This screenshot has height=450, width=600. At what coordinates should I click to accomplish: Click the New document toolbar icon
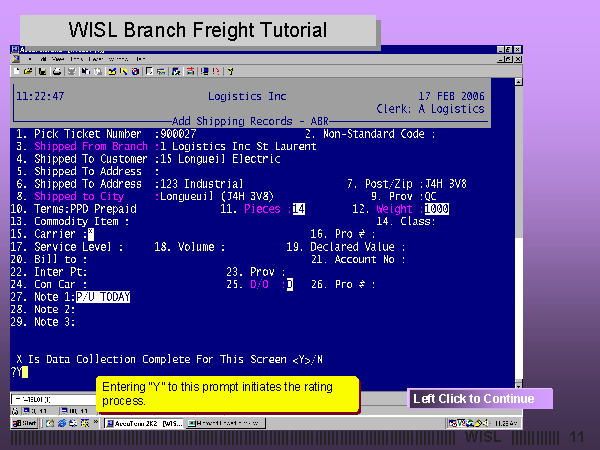pos(16,71)
